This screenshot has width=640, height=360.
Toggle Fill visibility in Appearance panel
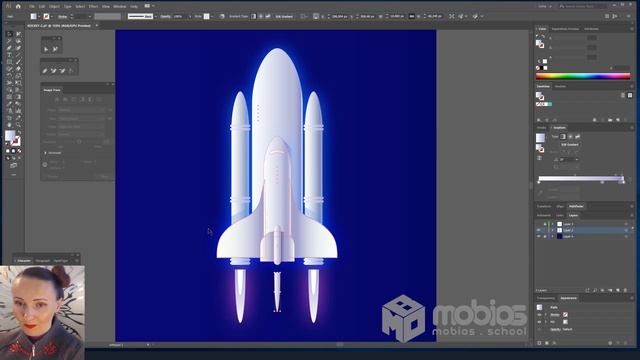click(540, 322)
